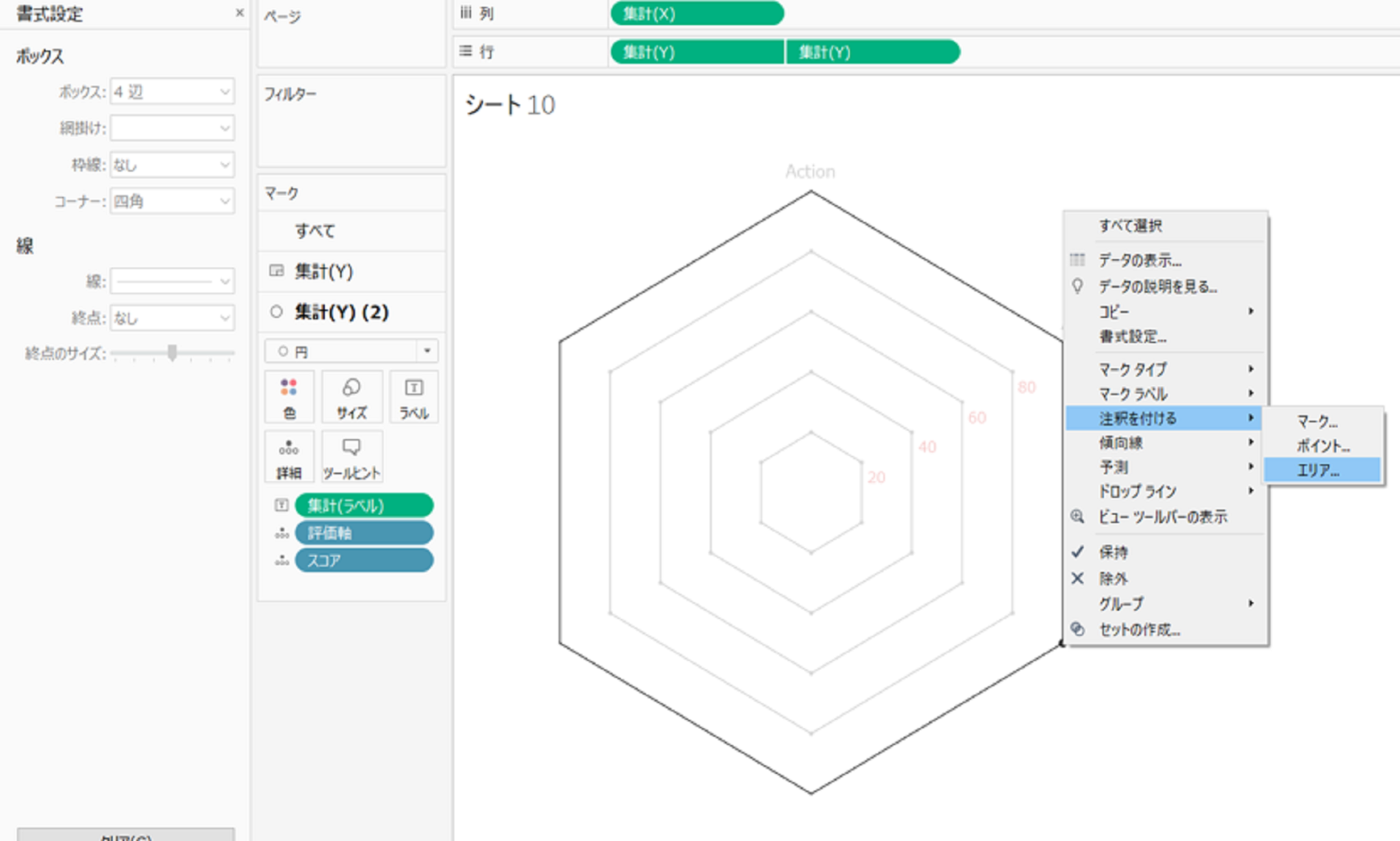Image resolution: width=1400 pixels, height=841 pixels.
Task: Adjust the 終点のサイズ slider handle
Action: pyautogui.click(x=172, y=353)
